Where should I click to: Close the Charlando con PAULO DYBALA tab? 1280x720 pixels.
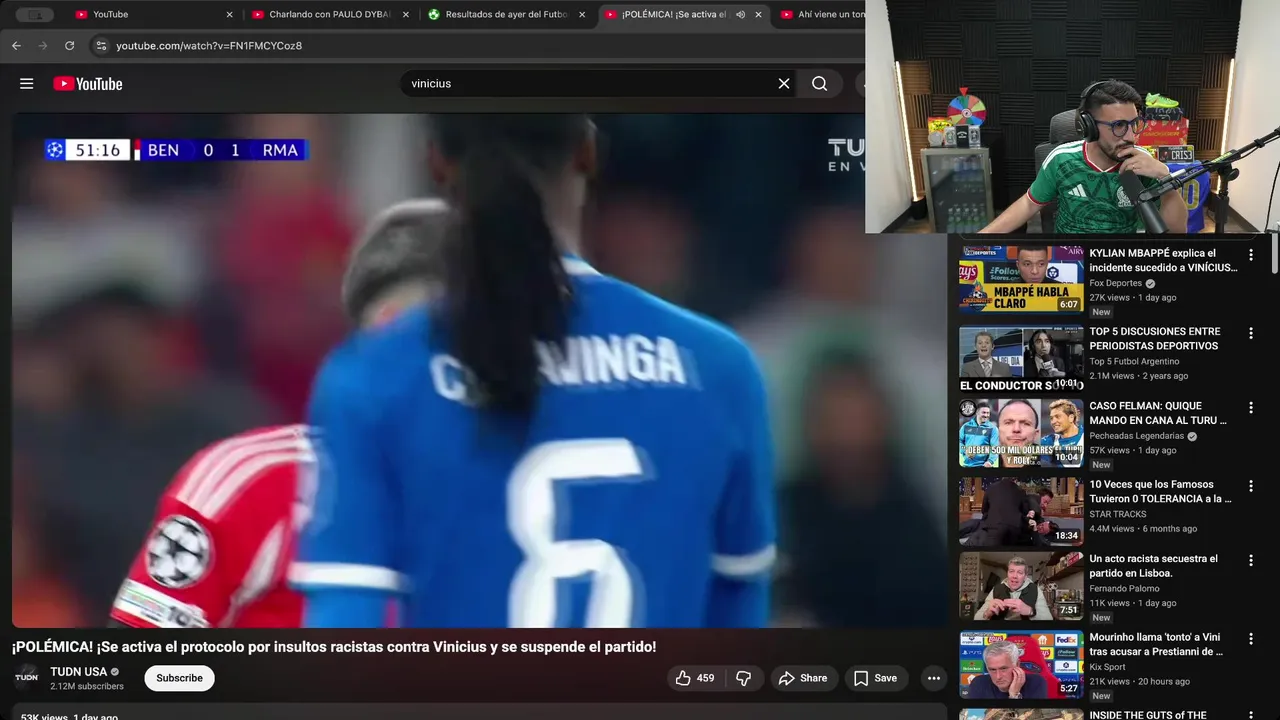(405, 15)
